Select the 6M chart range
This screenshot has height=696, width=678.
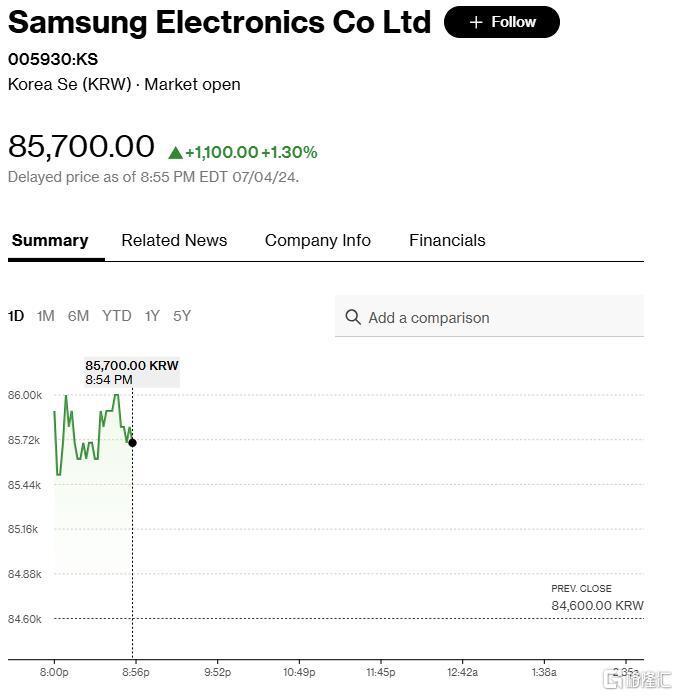tap(79, 316)
